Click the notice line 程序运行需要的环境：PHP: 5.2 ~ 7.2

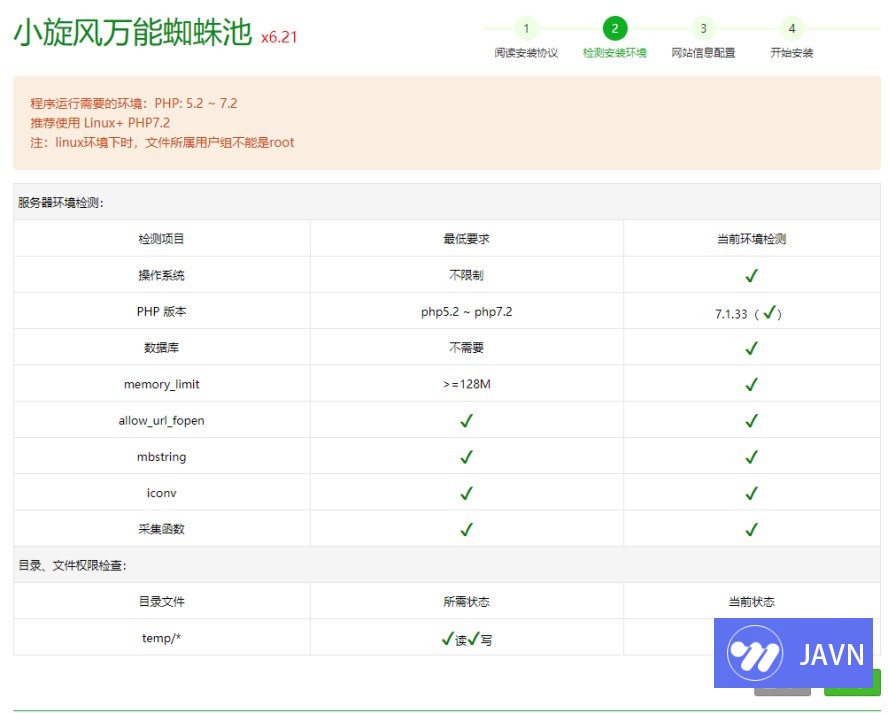pyautogui.click(x=134, y=104)
